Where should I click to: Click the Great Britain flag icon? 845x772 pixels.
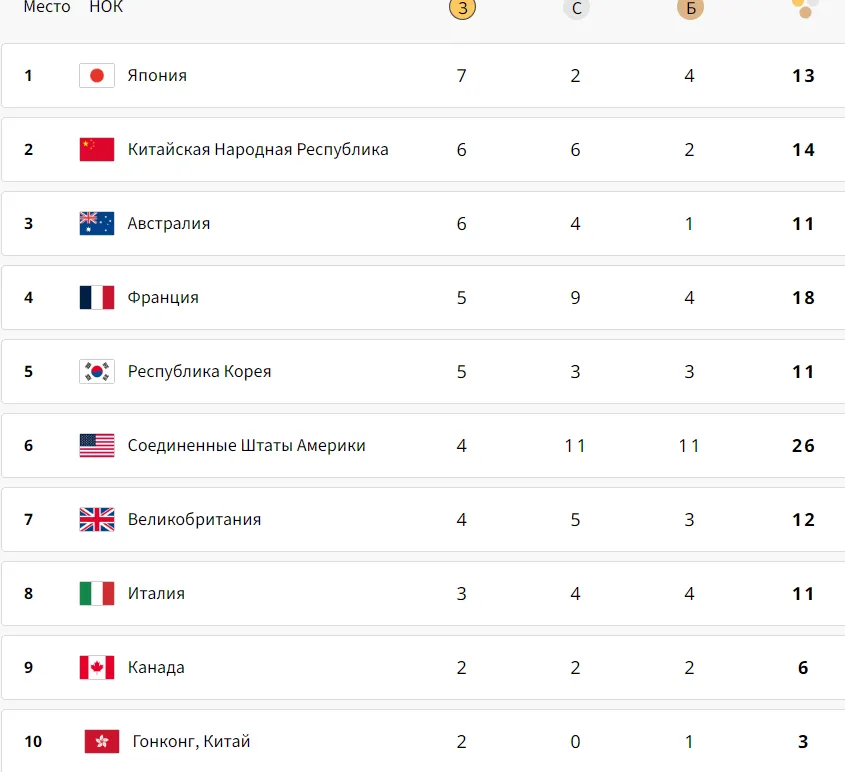coord(97,519)
